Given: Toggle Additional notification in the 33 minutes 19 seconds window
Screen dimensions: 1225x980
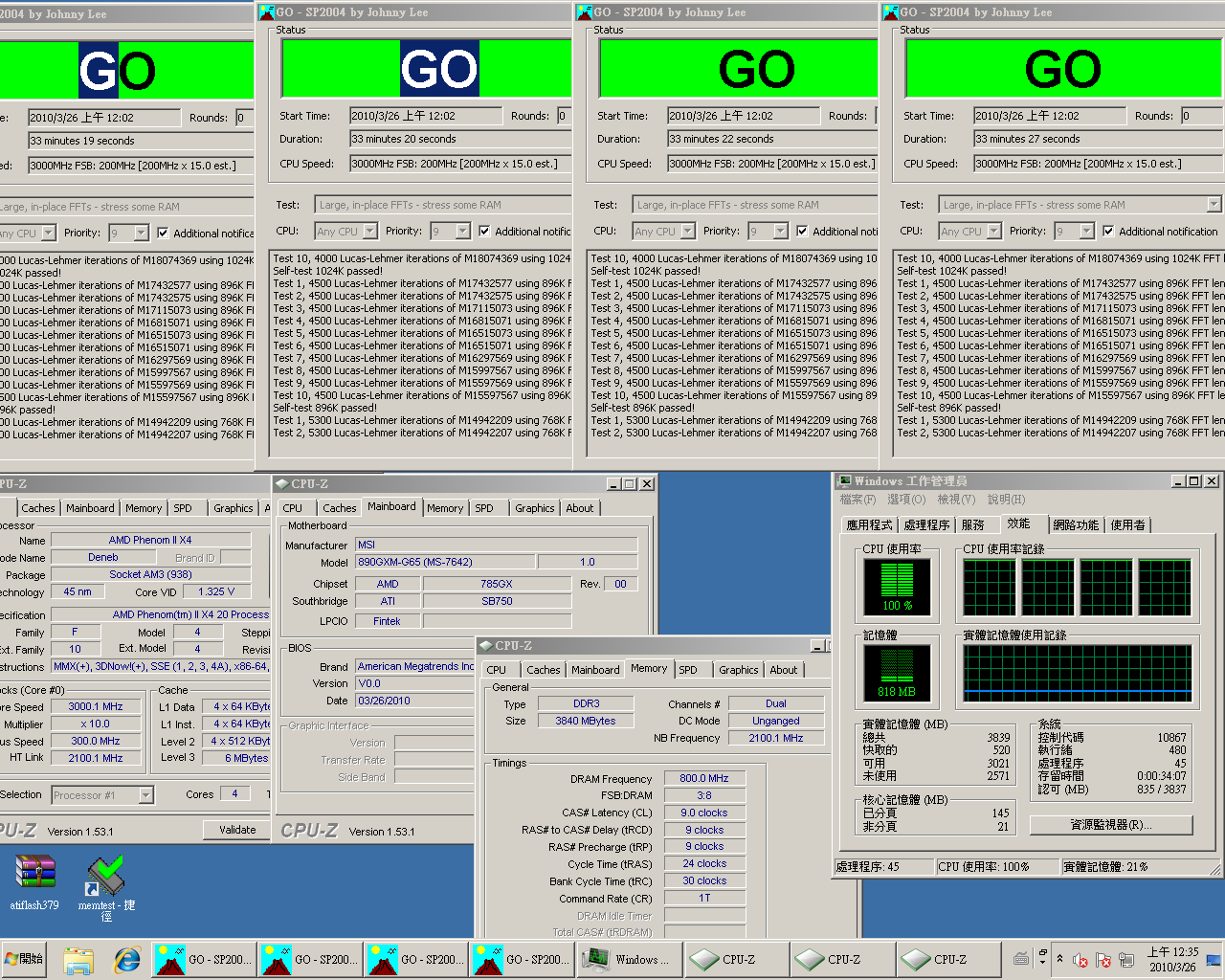Looking at the screenshot, I should [163, 233].
